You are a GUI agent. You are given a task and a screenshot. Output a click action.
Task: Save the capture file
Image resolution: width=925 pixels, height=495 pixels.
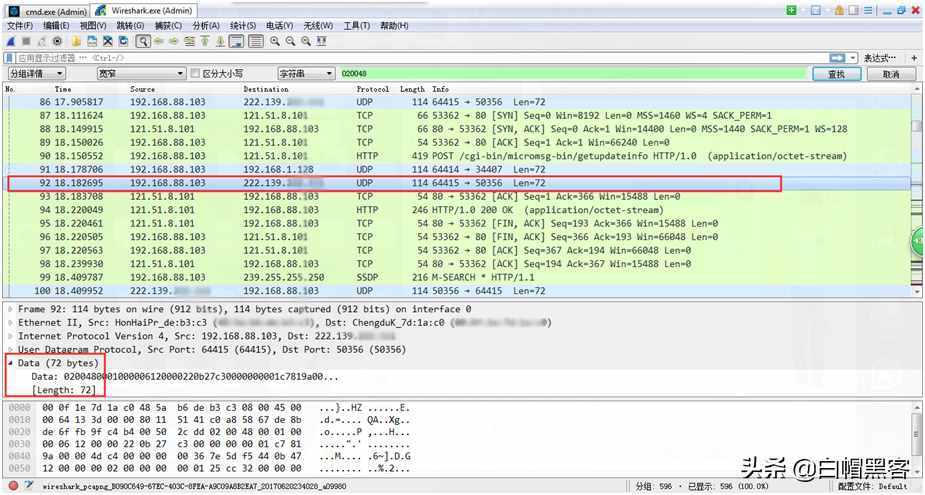(x=92, y=41)
